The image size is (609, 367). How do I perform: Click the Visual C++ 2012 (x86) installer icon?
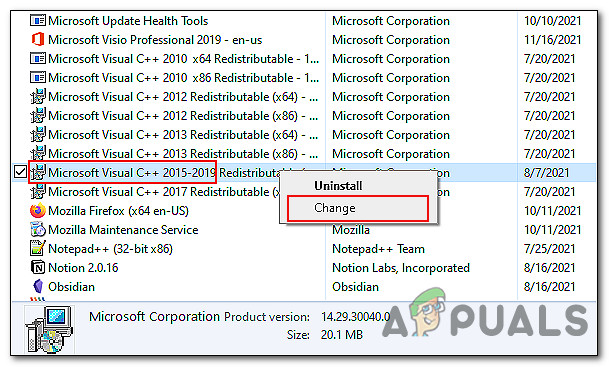38,116
